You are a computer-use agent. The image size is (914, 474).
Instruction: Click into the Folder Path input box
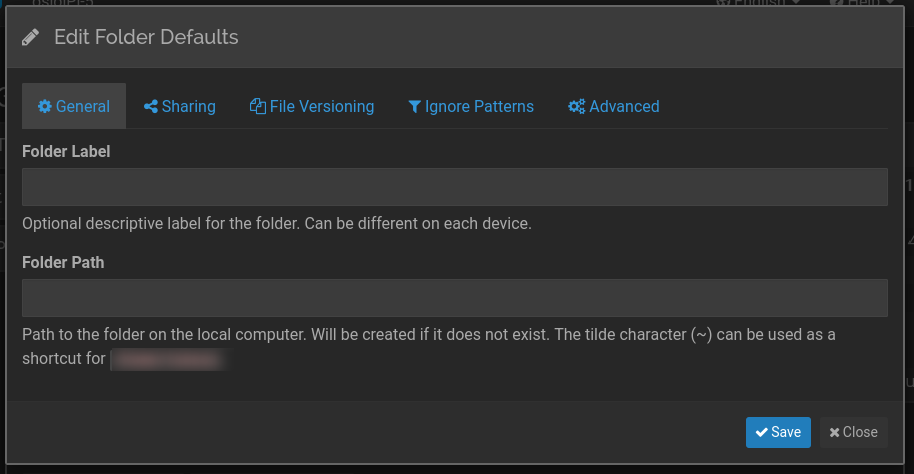point(455,298)
